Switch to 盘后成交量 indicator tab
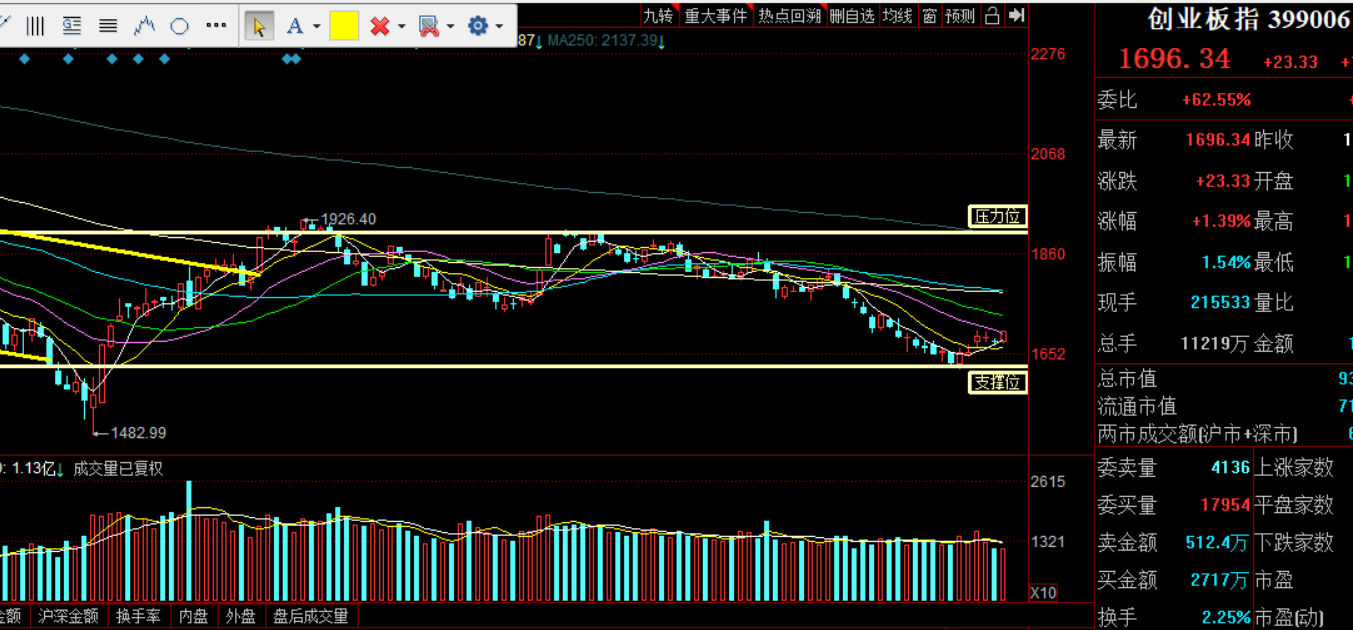Image resolution: width=1353 pixels, height=630 pixels. (x=311, y=616)
